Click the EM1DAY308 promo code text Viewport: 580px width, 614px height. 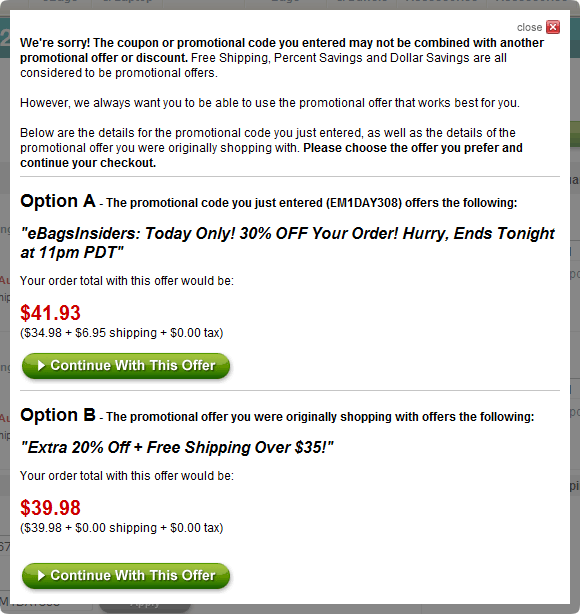click(x=364, y=203)
